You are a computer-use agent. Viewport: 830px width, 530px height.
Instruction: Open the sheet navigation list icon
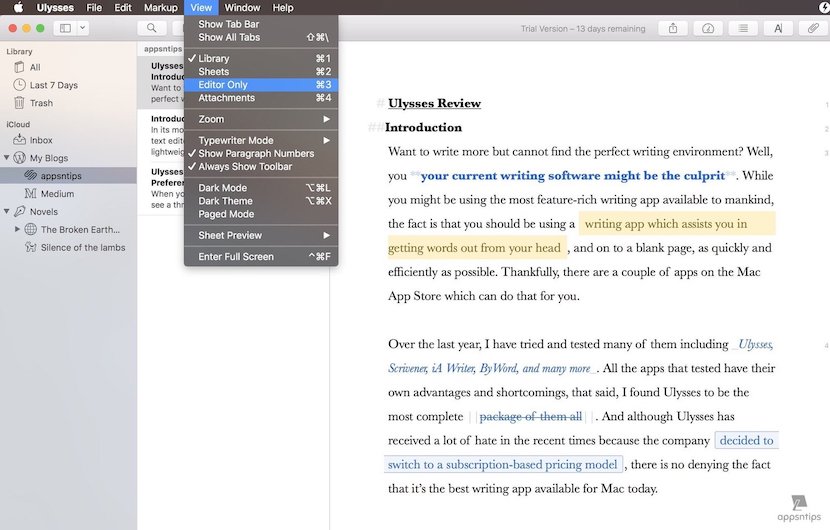click(743, 28)
